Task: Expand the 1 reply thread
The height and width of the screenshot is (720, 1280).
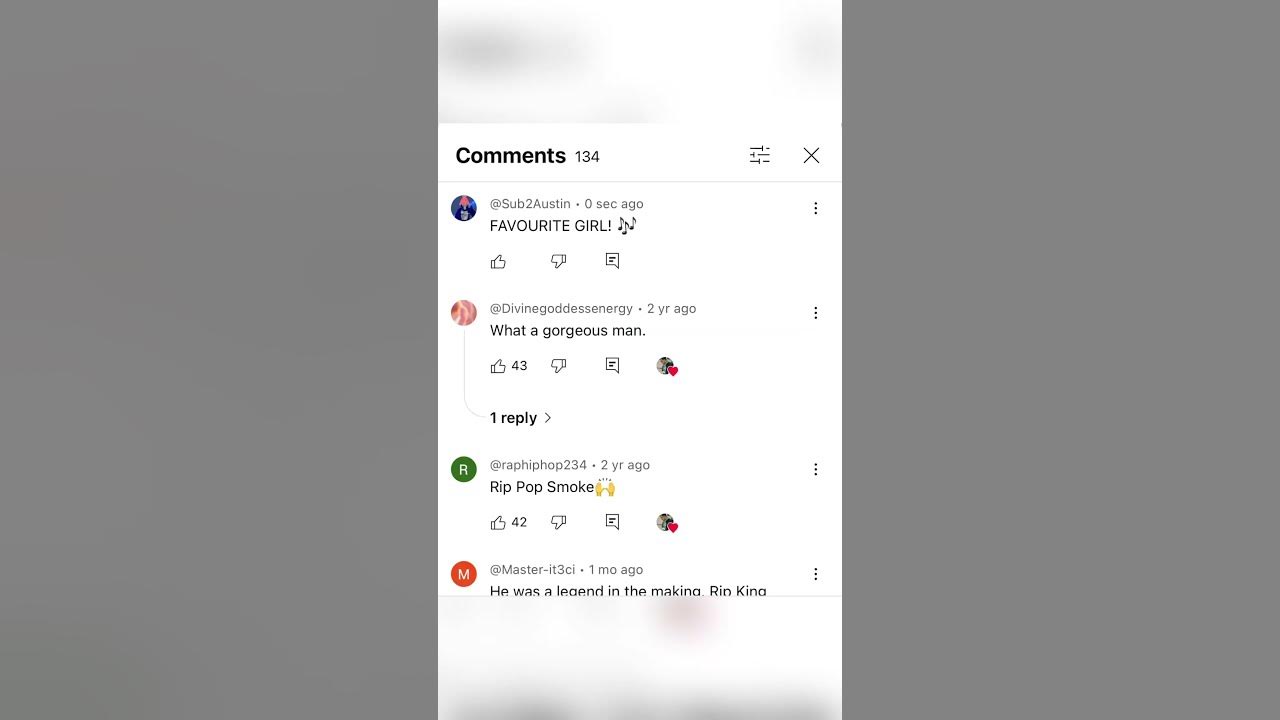Action: pos(521,418)
